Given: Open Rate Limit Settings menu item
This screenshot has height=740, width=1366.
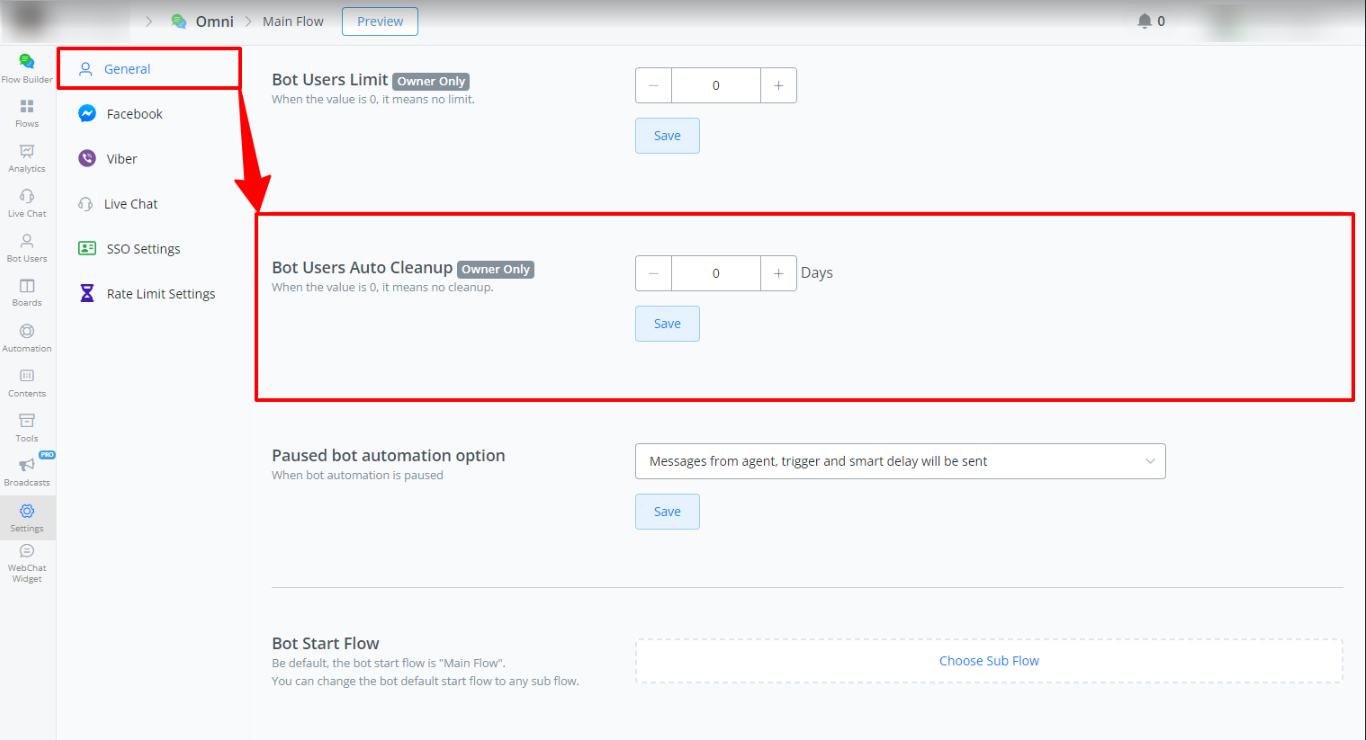Looking at the screenshot, I should (160, 294).
